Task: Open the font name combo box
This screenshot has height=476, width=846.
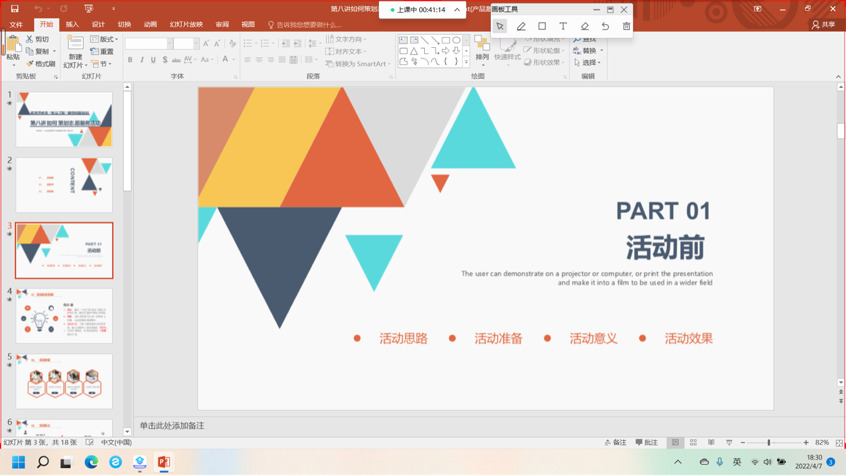Action: [146, 44]
